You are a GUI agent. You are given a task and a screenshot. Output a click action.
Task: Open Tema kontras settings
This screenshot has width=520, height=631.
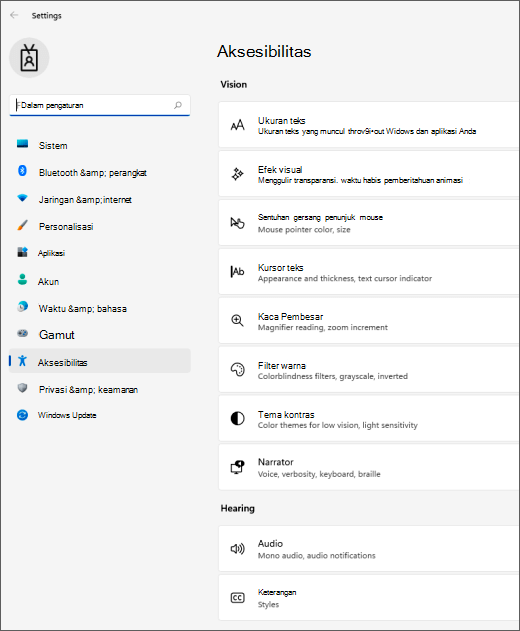click(x=369, y=419)
